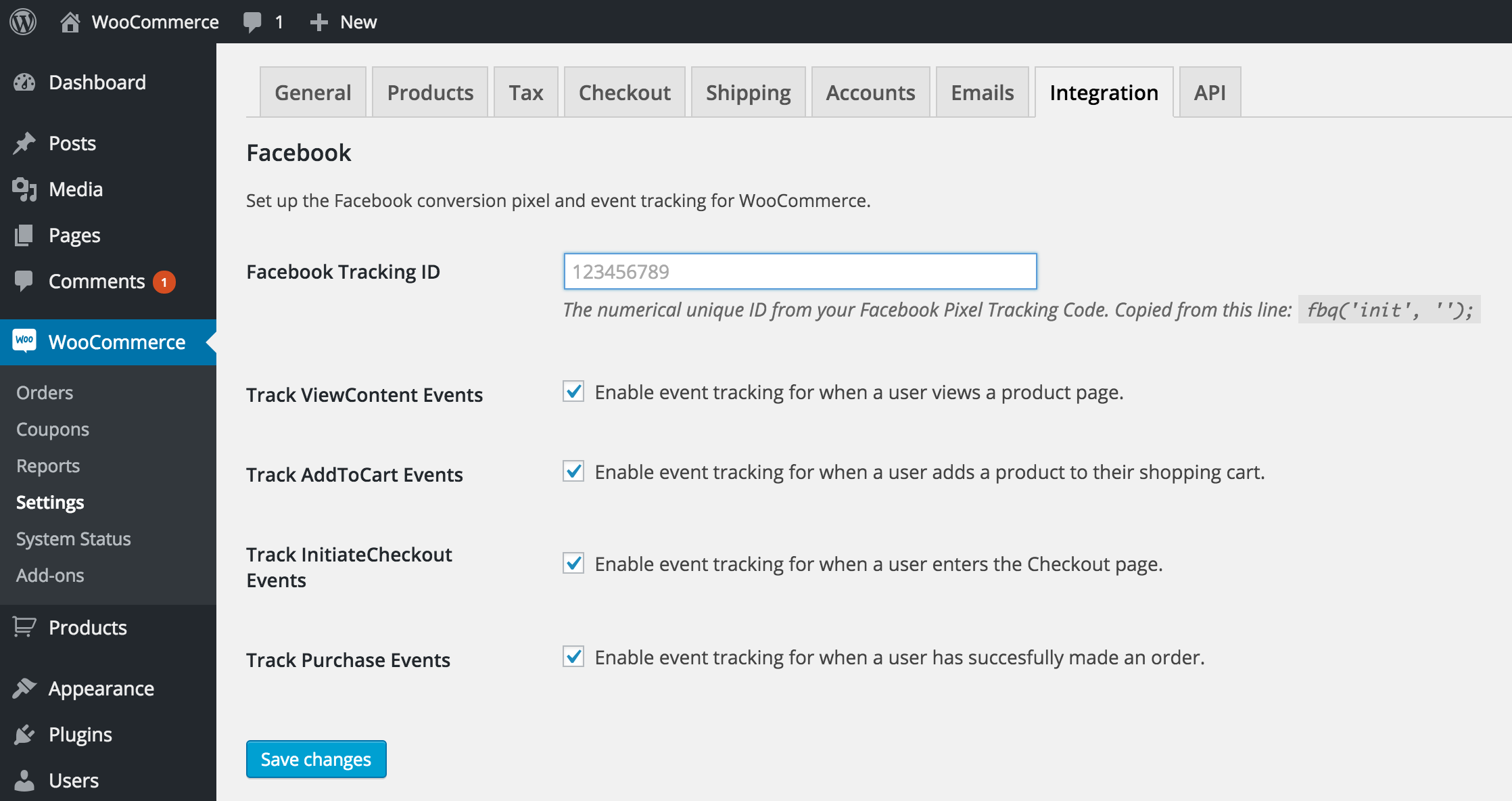Expand the Shipping settings tab
The height and width of the screenshot is (801, 1512).
749,92
